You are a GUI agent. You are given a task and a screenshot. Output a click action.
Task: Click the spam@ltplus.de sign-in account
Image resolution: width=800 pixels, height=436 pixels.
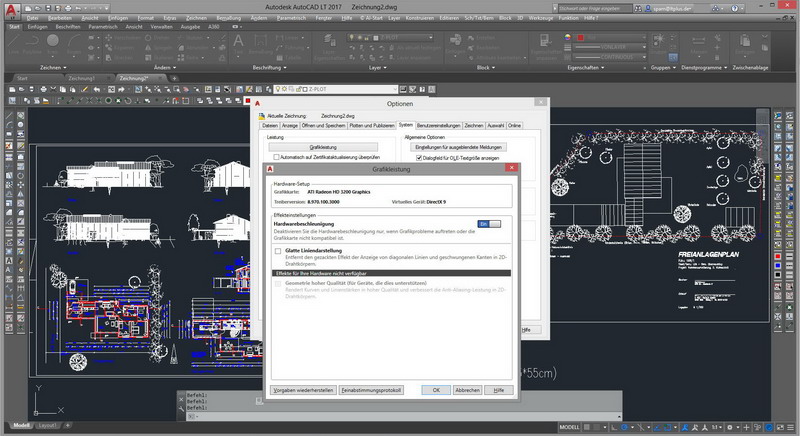[669, 9]
